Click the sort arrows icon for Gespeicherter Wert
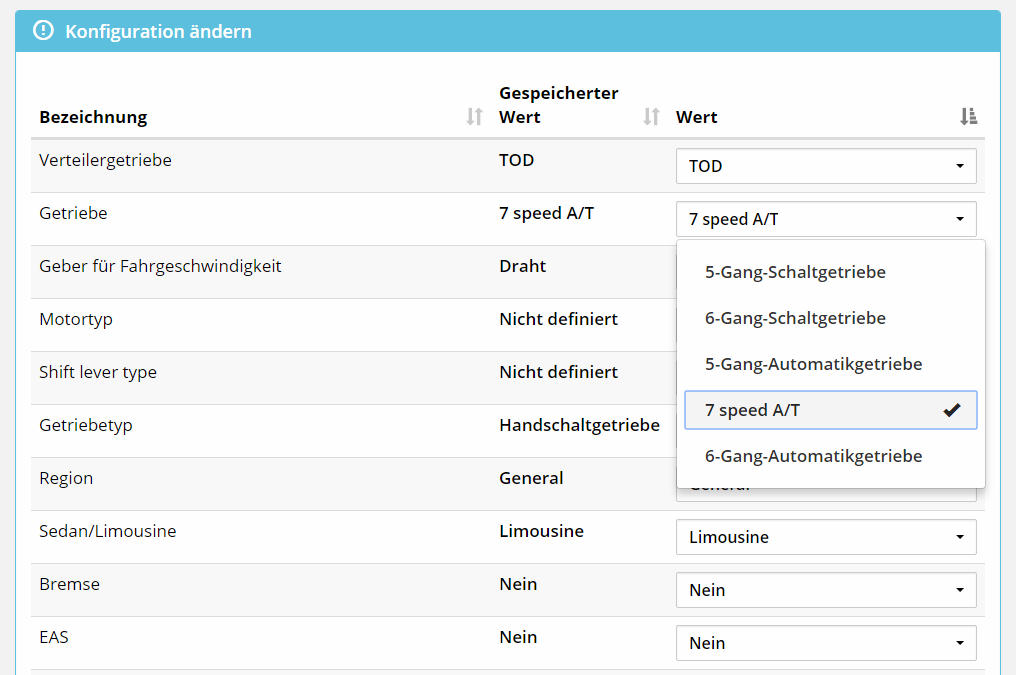The height and width of the screenshot is (675, 1016). 651,117
